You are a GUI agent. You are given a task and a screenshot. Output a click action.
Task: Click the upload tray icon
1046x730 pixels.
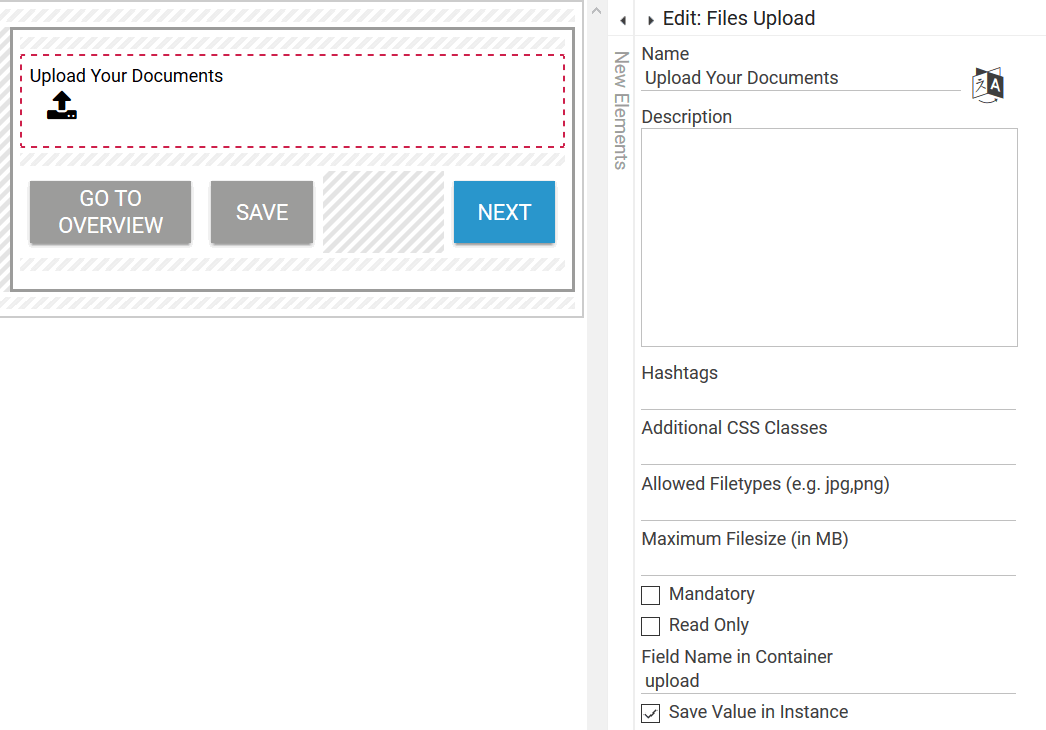[x=62, y=106]
